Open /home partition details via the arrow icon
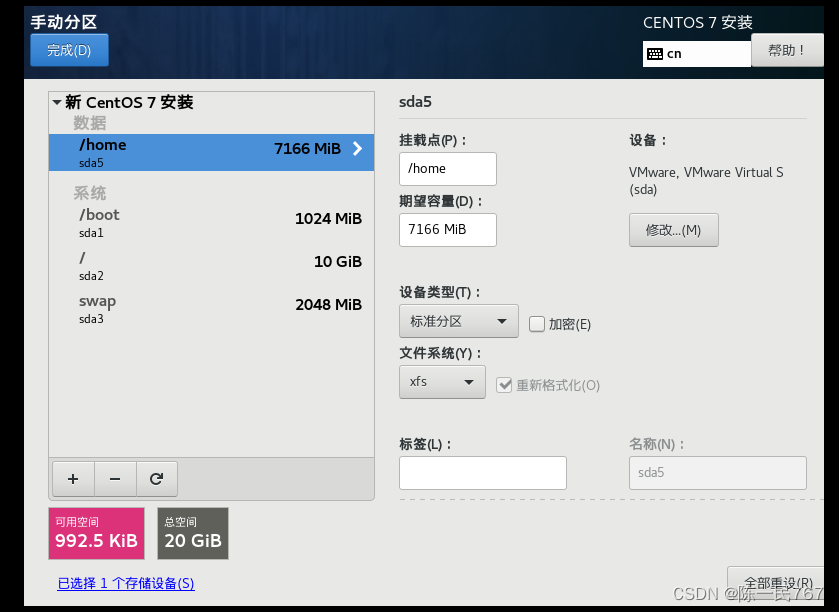The image size is (839, 612). pos(357,148)
